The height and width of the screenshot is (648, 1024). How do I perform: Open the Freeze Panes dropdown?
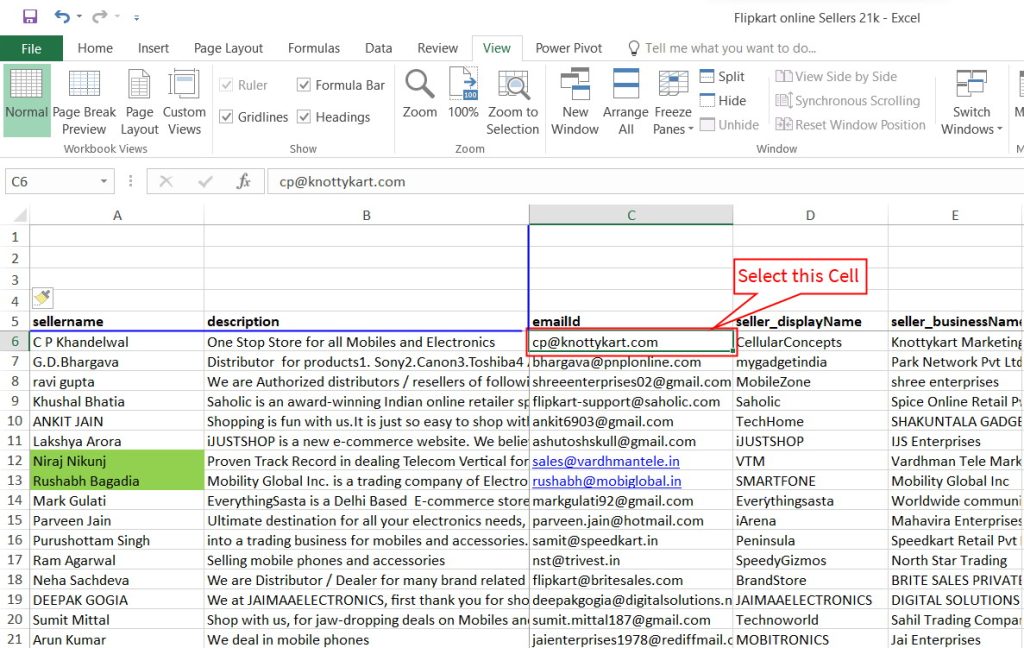point(673,100)
